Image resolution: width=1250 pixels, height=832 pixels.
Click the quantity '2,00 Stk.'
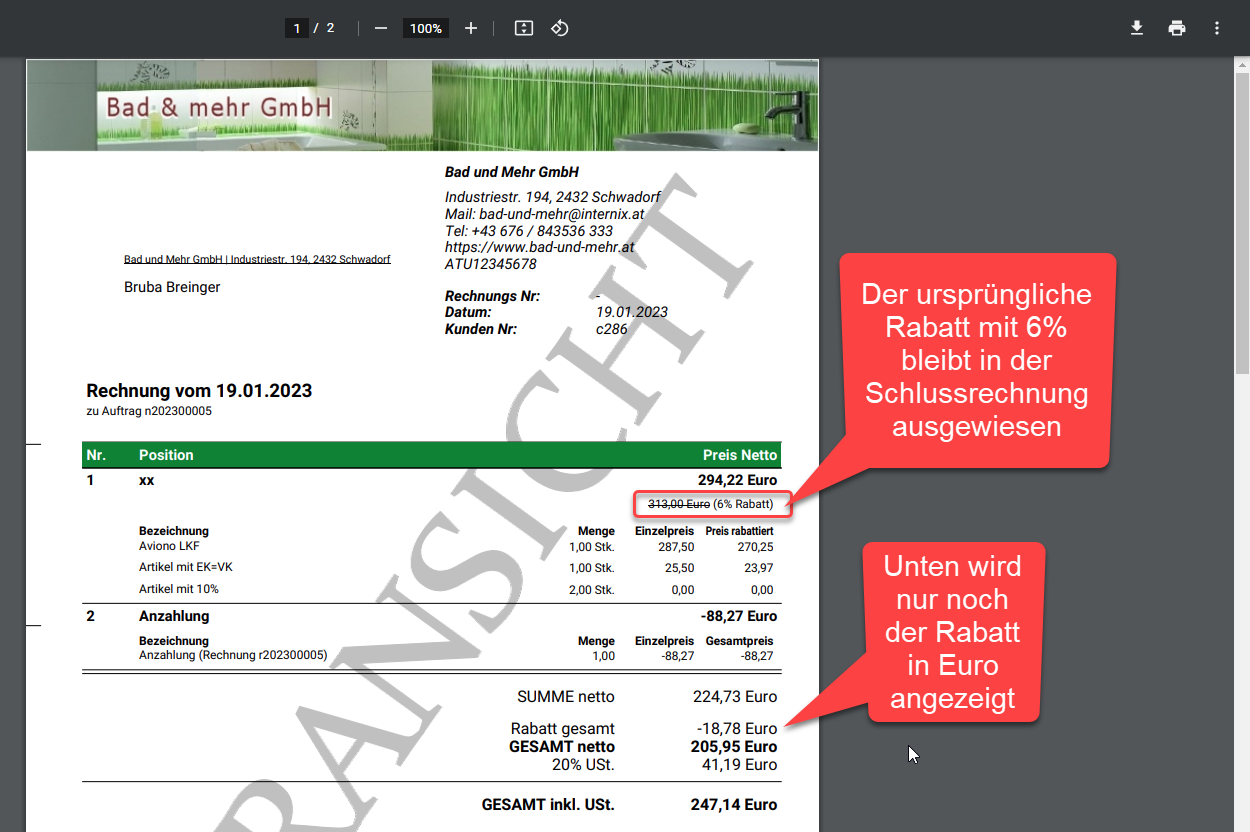click(x=591, y=590)
